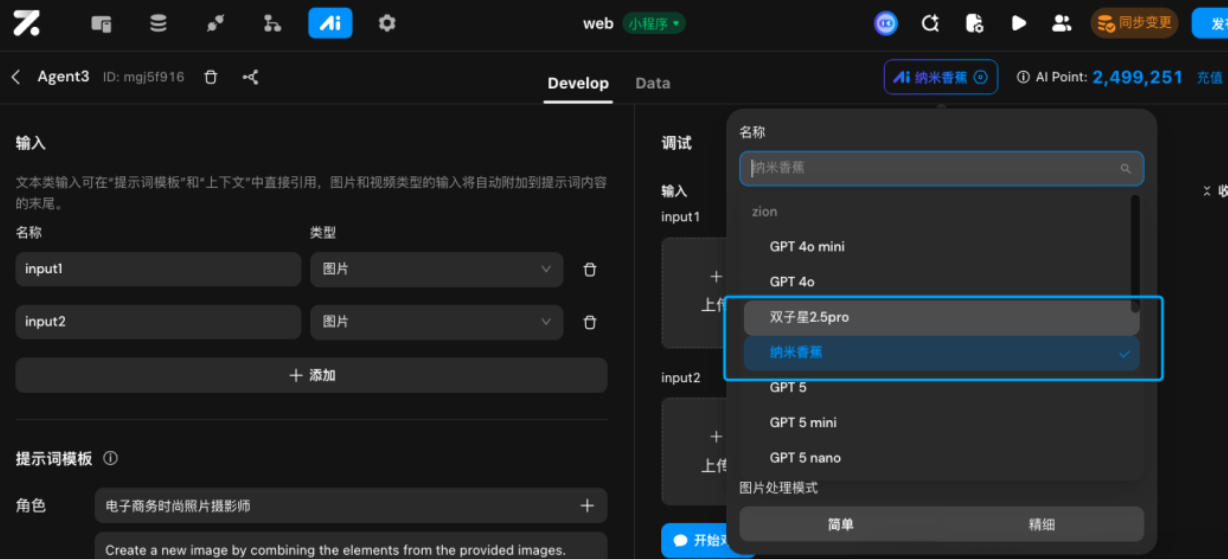Choose 精细 image processing mode

pos(1042,524)
